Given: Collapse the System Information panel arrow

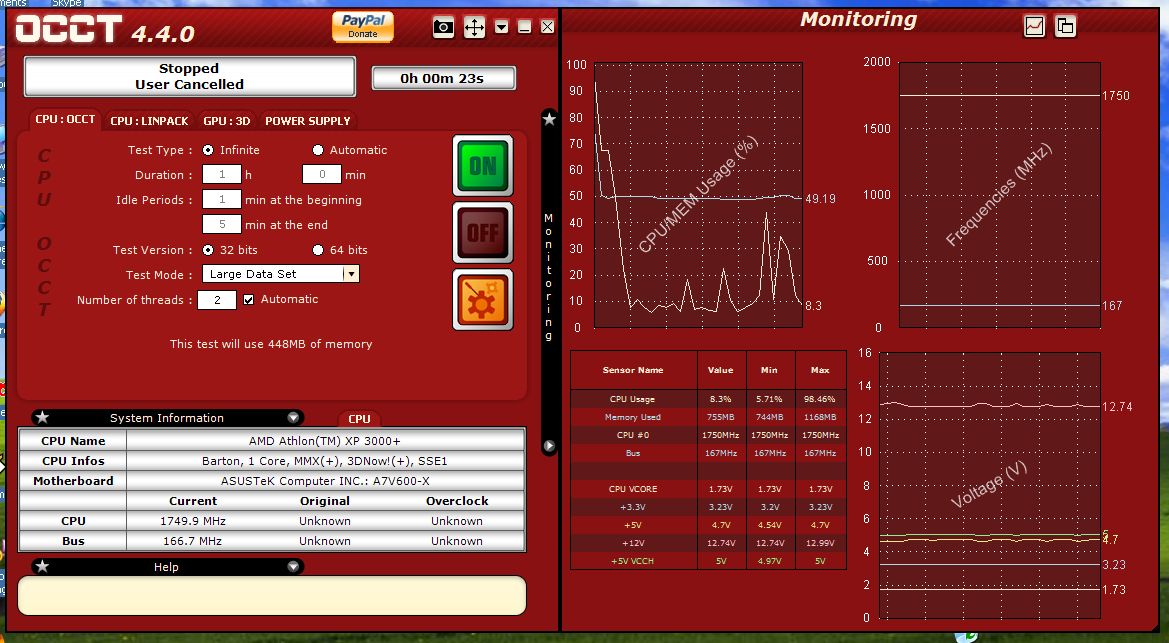Looking at the screenshot, I should tap(293, 418).
